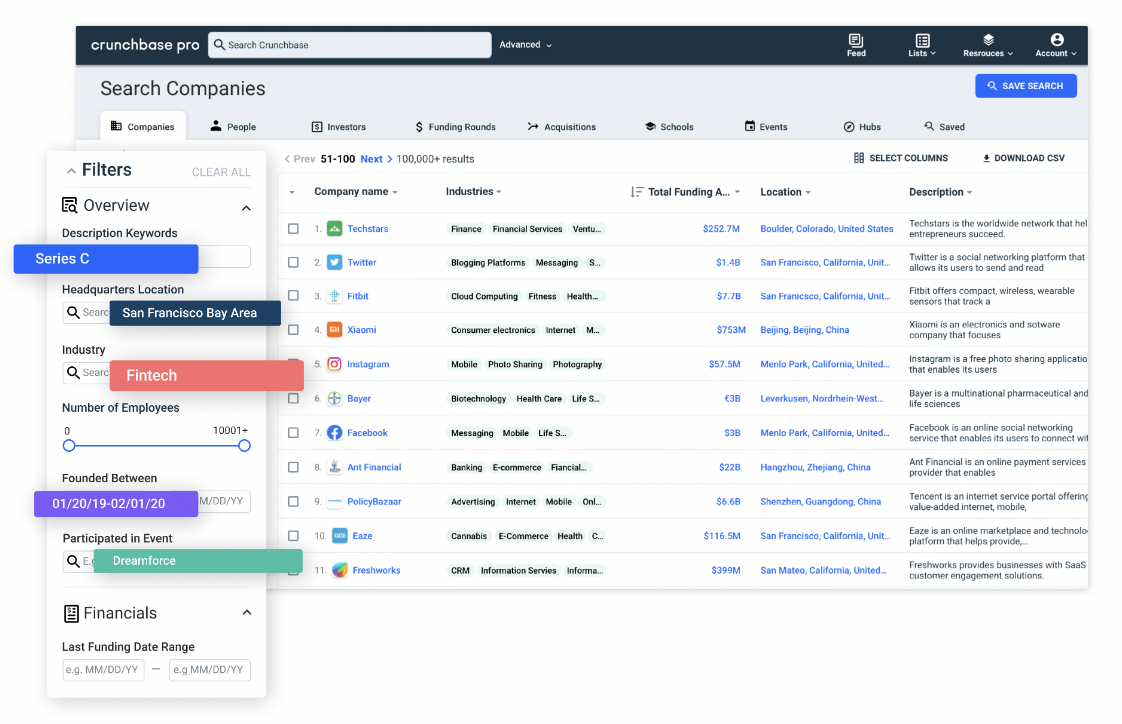
Task: Click the Facebook logo icon
Action: click(334, 433)
